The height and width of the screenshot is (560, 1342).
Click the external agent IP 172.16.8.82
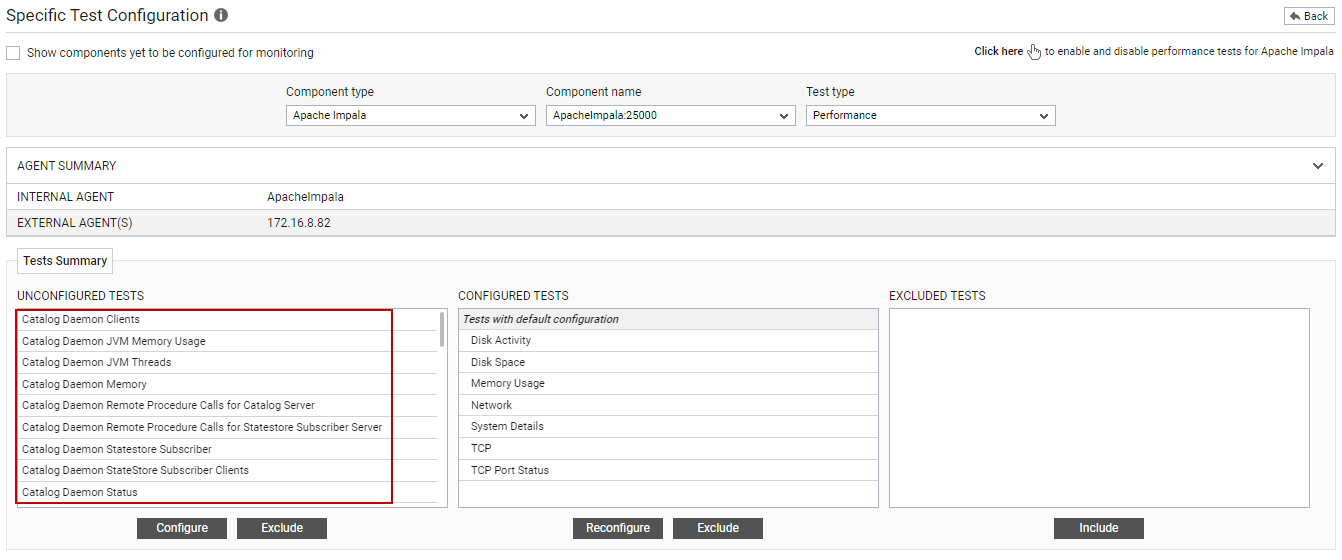(299, 223)
